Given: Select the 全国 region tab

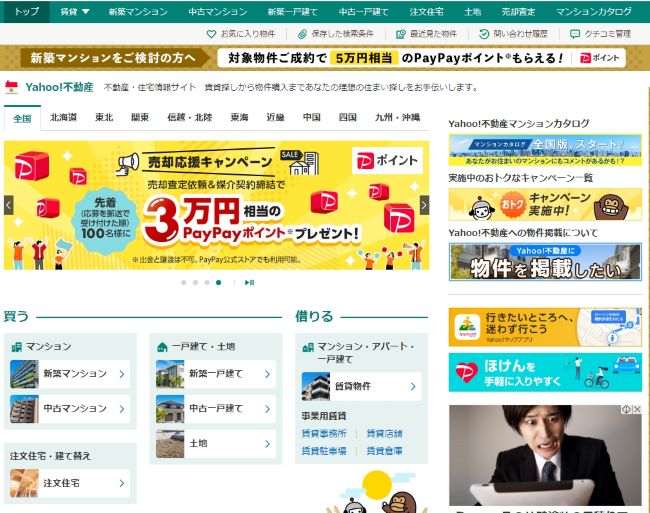Looking at the screenshot, I should click(x=22, y=119).
